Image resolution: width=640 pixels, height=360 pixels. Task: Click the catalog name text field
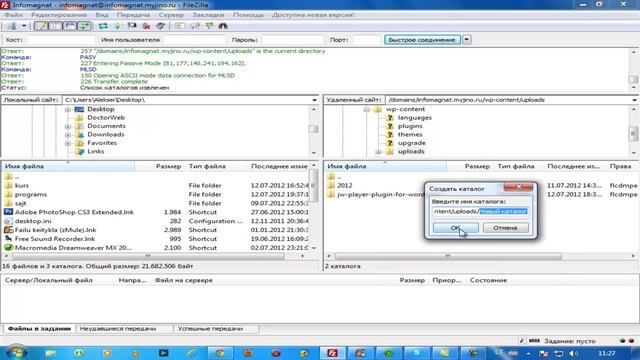tap(481, 211)
